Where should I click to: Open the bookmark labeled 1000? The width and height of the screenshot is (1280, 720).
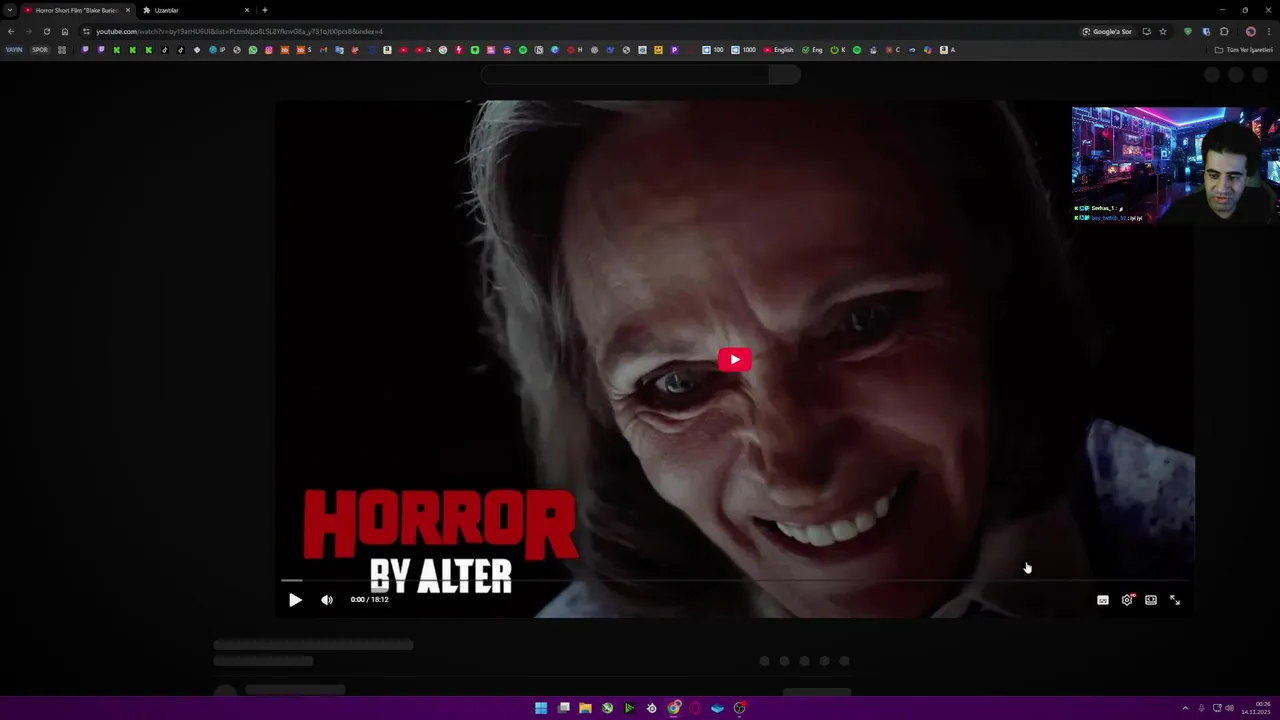click(744, 50)
